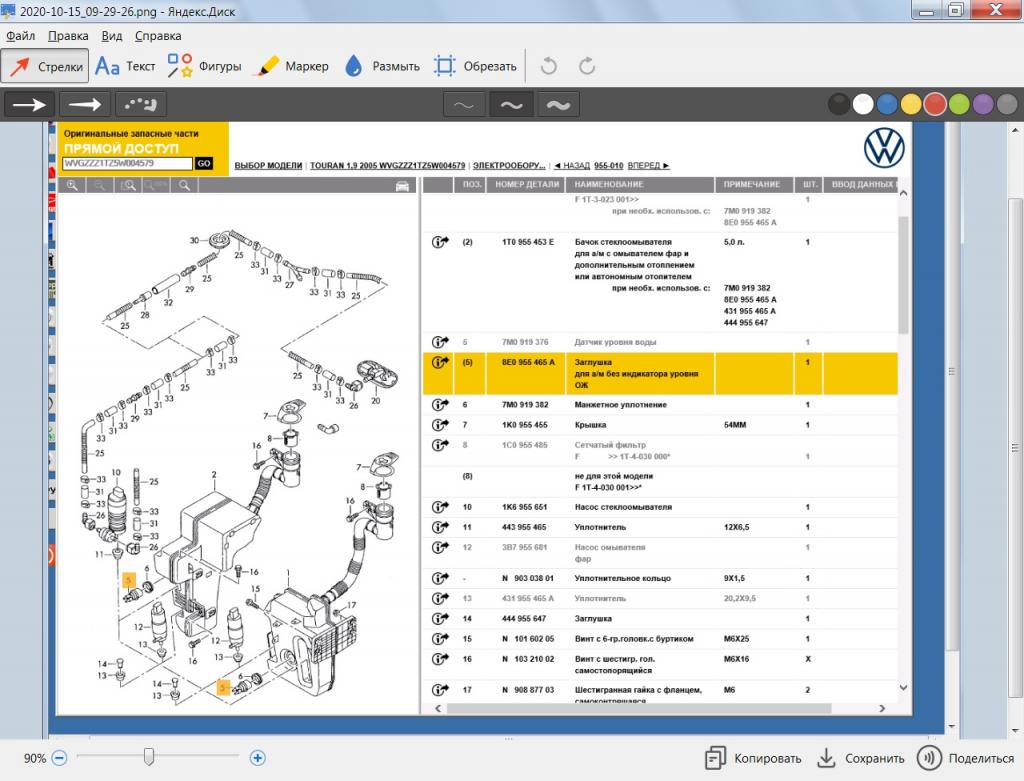The width and height of the screenshot is (1024, 781).
Task: Pick the purple color swatch
Action: tap(983, 104)
